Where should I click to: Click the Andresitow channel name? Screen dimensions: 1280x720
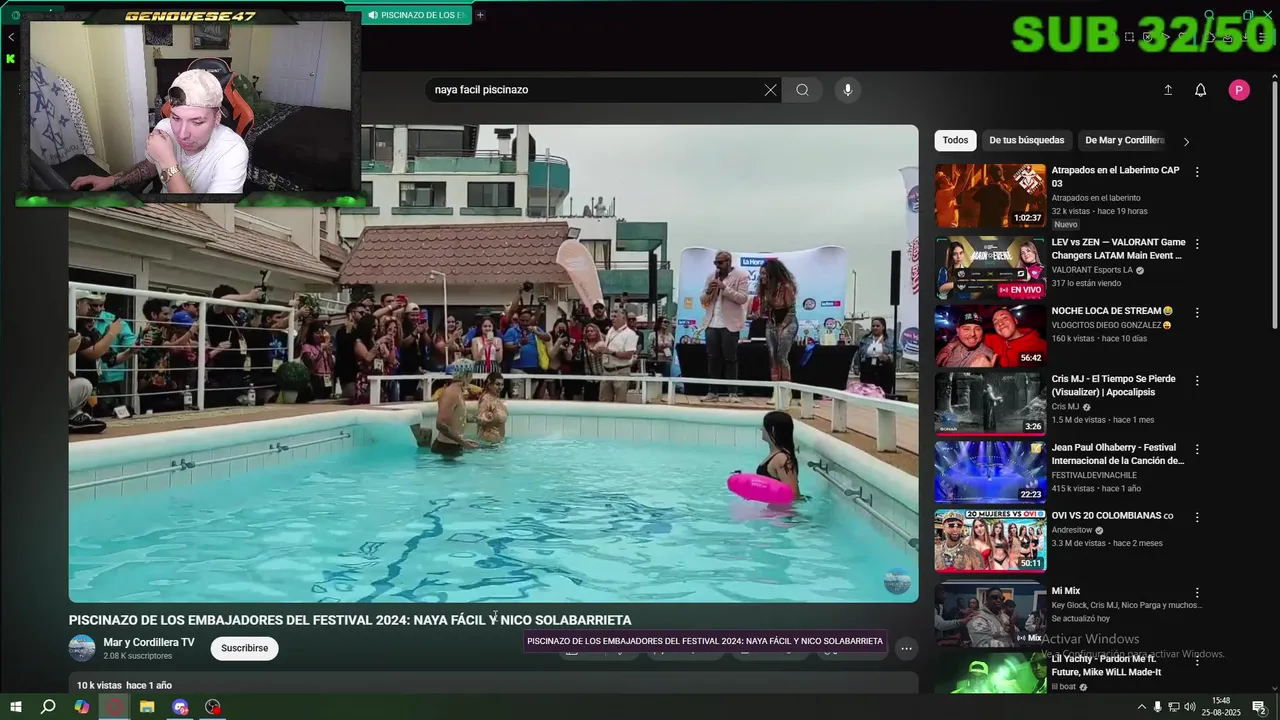(1072, 530)
